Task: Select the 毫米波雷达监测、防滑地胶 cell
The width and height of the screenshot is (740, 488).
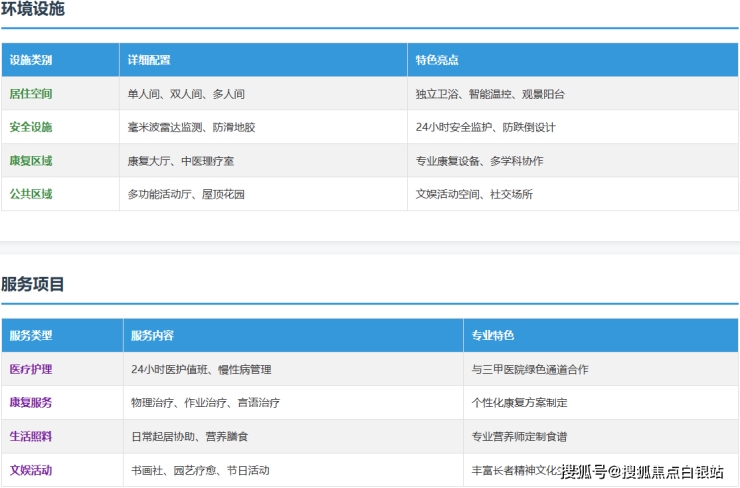Action: (191, 127)
